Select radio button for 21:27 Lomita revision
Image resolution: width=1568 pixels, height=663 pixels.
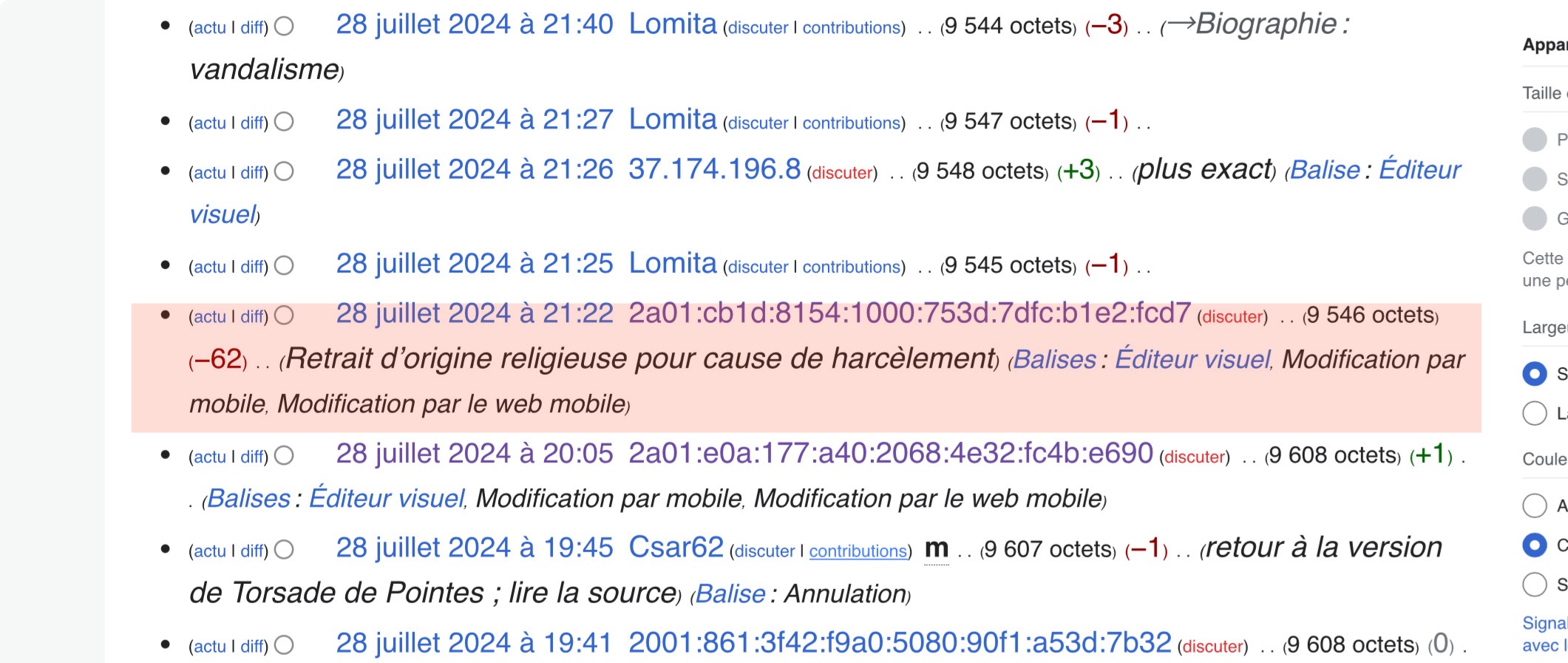tap(284, 122)
